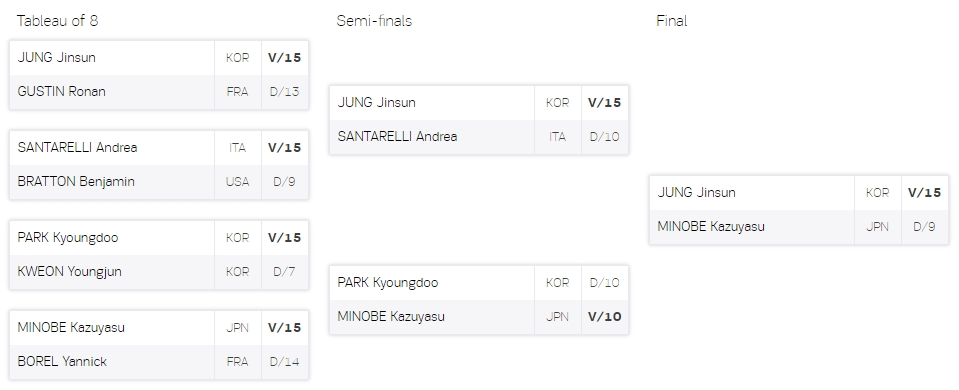Click the Tableau of 8 heading
The image size is (959, 390).
tap(57, 21)
